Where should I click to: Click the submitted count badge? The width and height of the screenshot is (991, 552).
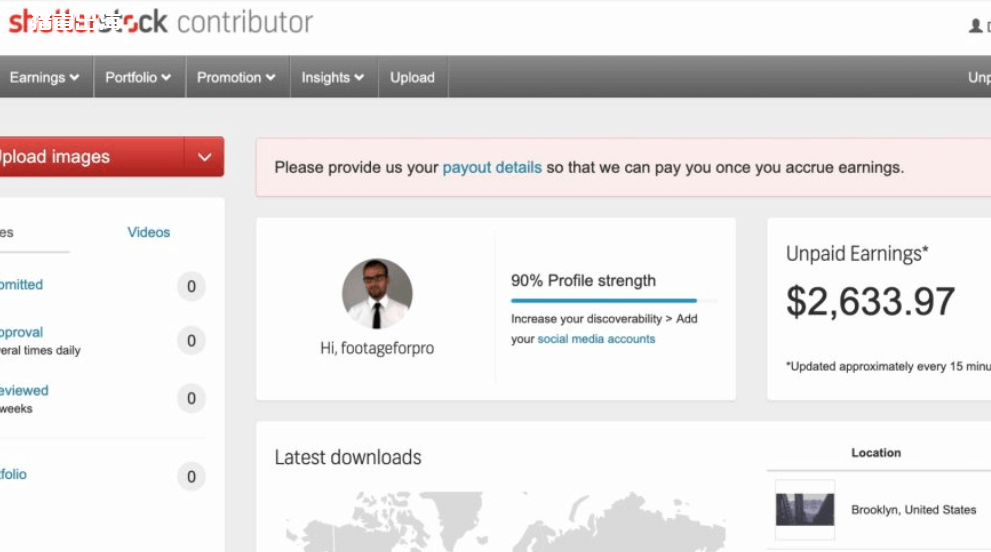(x=191, y=287)
